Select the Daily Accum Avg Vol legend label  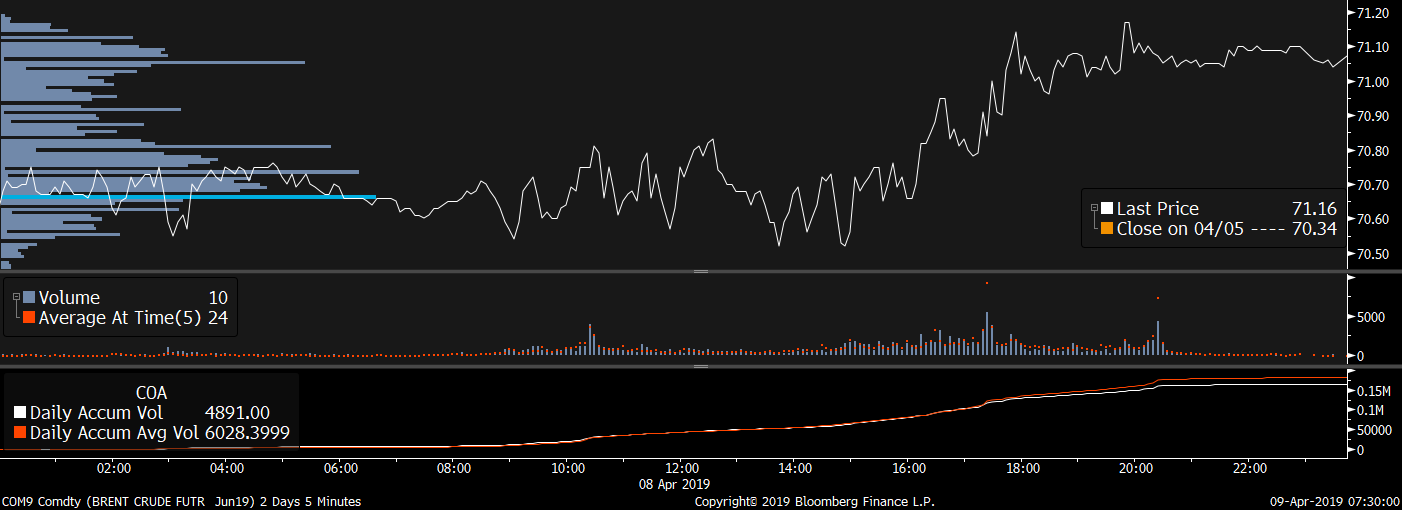coord(113,433)
